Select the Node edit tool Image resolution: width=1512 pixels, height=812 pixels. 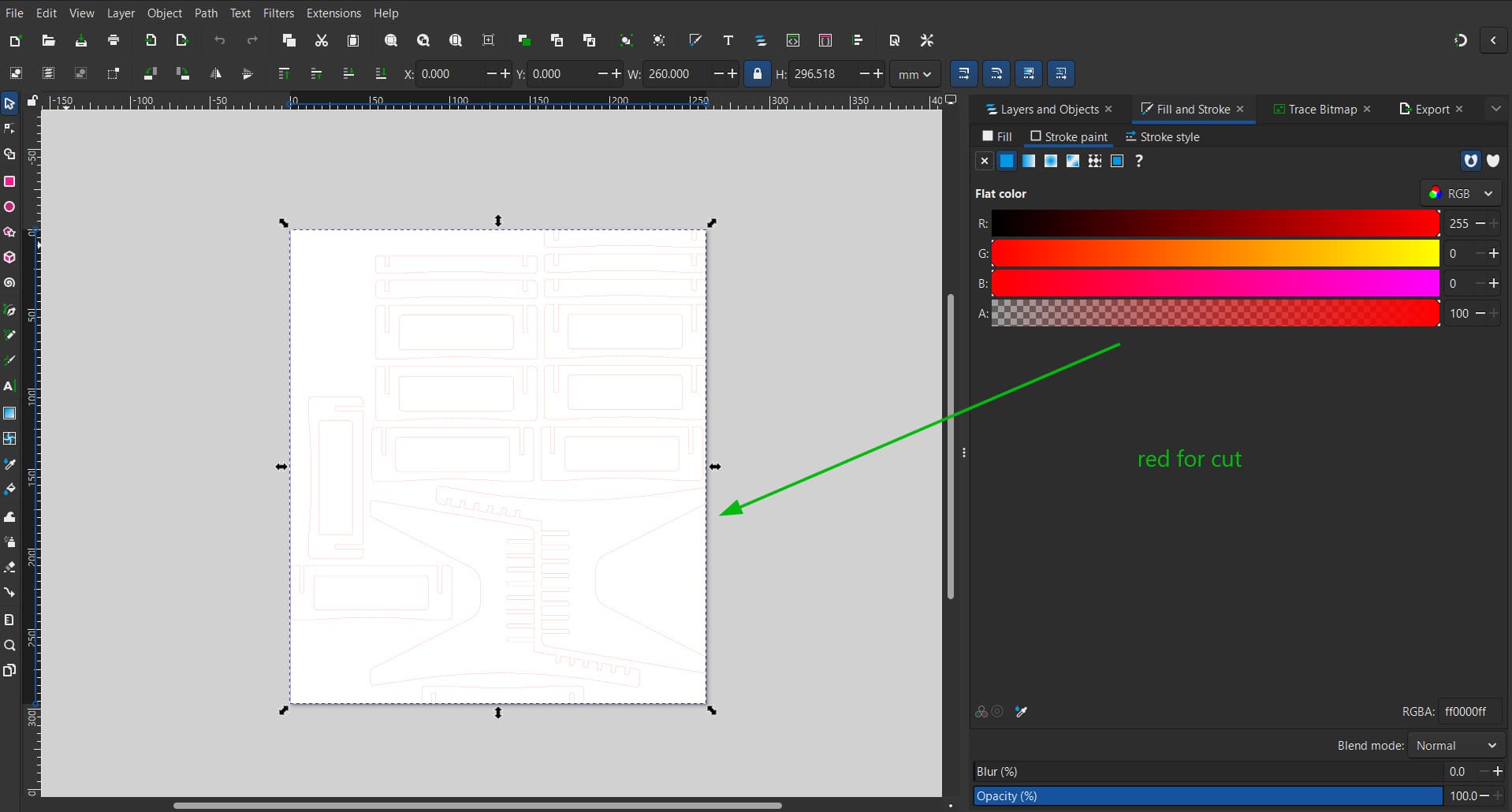point(9,129)
